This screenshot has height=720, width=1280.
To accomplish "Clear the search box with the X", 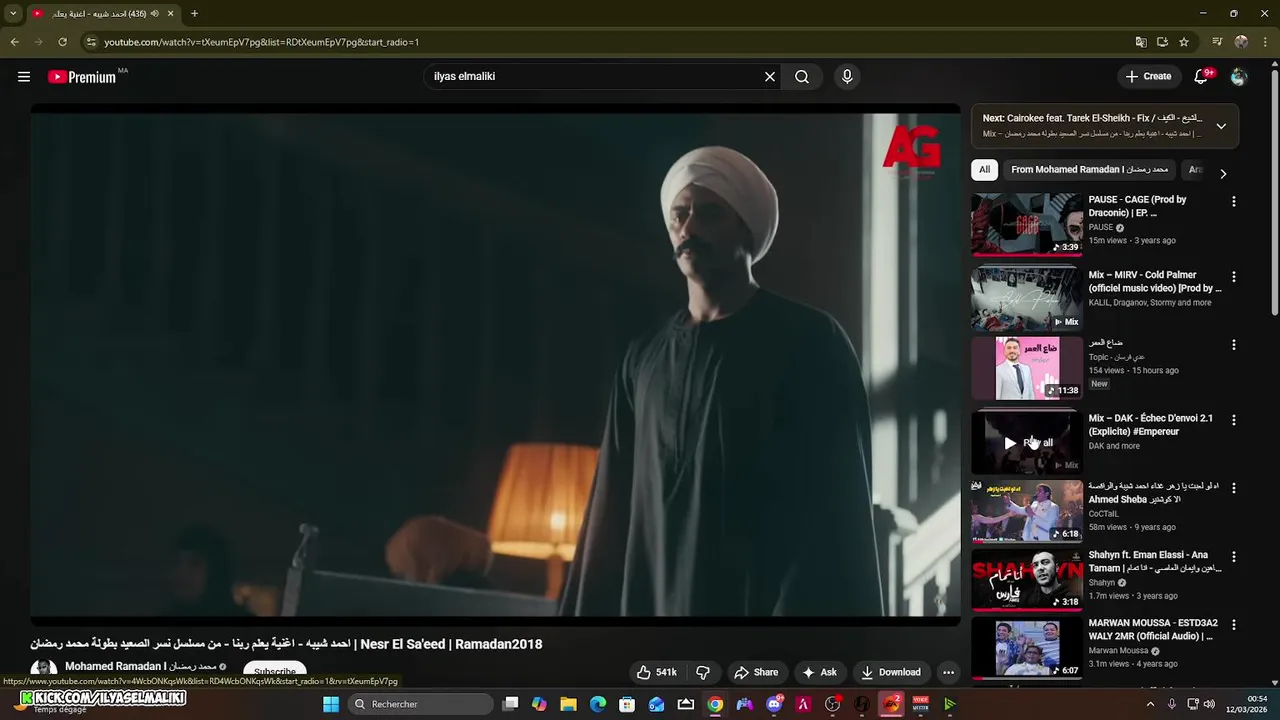I will click(x=770, y=77).
